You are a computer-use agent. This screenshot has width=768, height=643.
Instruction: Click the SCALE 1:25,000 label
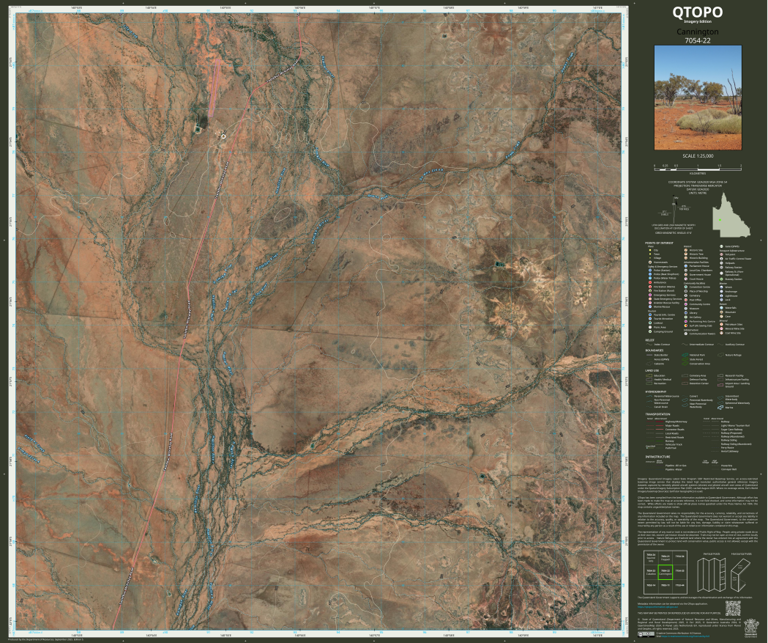(697, 156)
